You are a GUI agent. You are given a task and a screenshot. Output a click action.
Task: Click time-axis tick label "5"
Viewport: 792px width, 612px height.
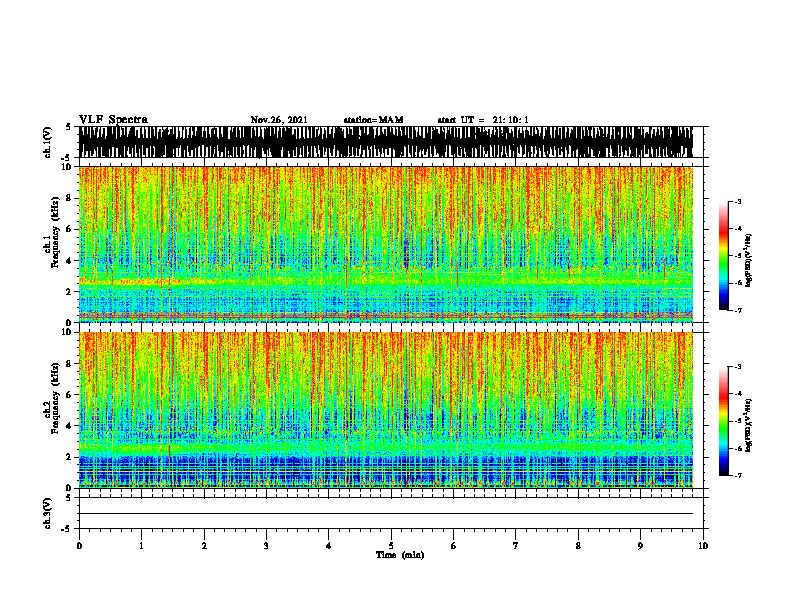pyautogui.click(x=391, y=546)
